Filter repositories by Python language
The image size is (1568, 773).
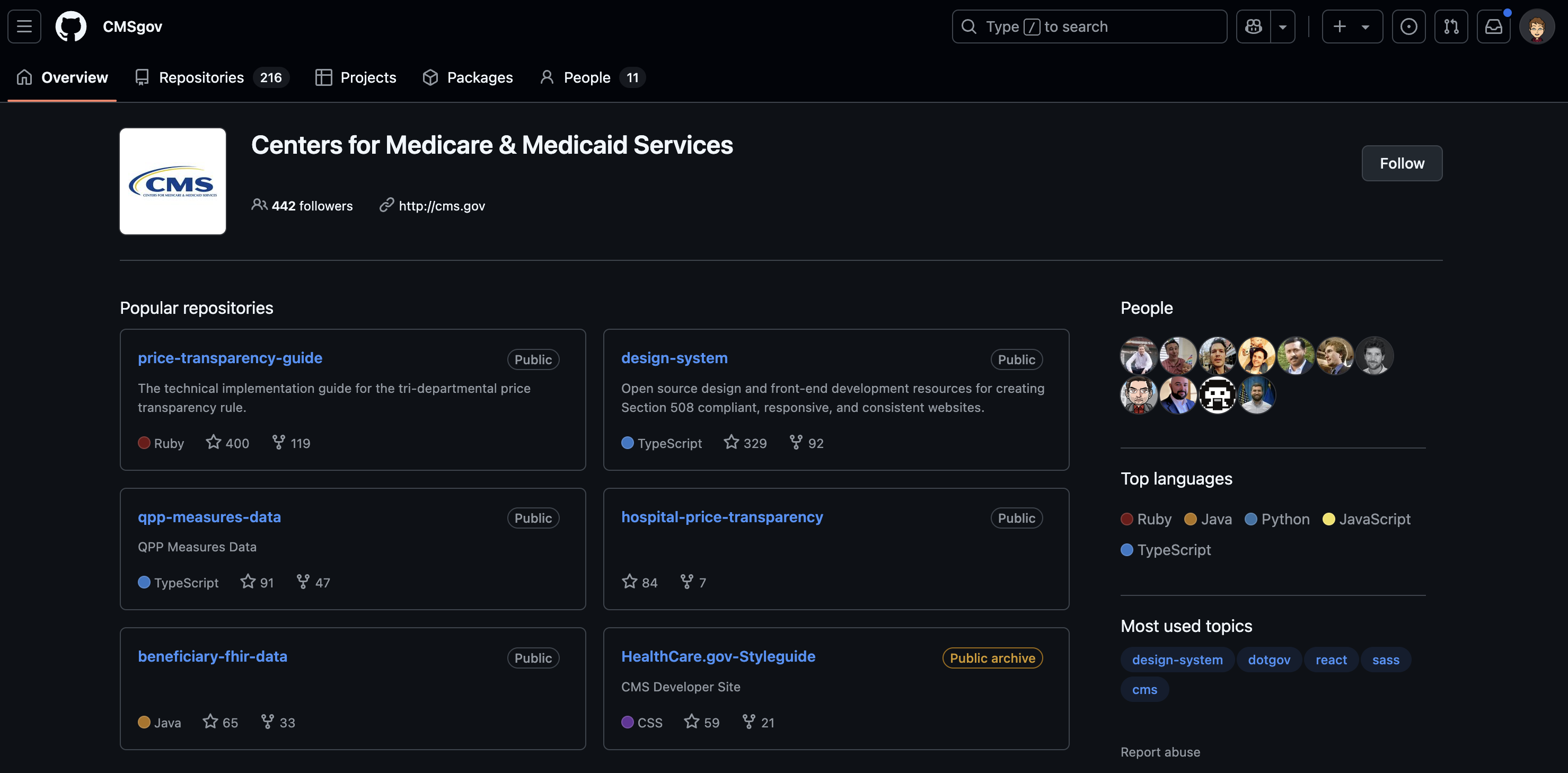(x=1277, y=519)
